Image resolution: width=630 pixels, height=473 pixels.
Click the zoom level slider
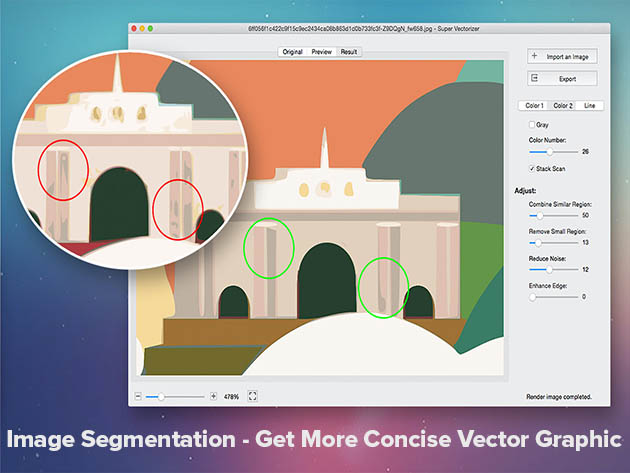pos(162,397)
